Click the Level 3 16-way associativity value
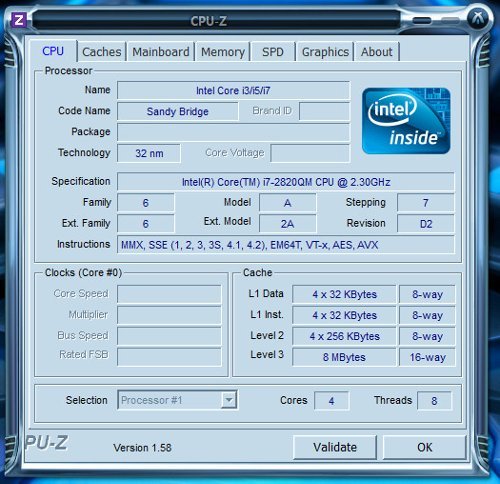The width and height of the screenshot is (500, 484). tap(427, 357)
